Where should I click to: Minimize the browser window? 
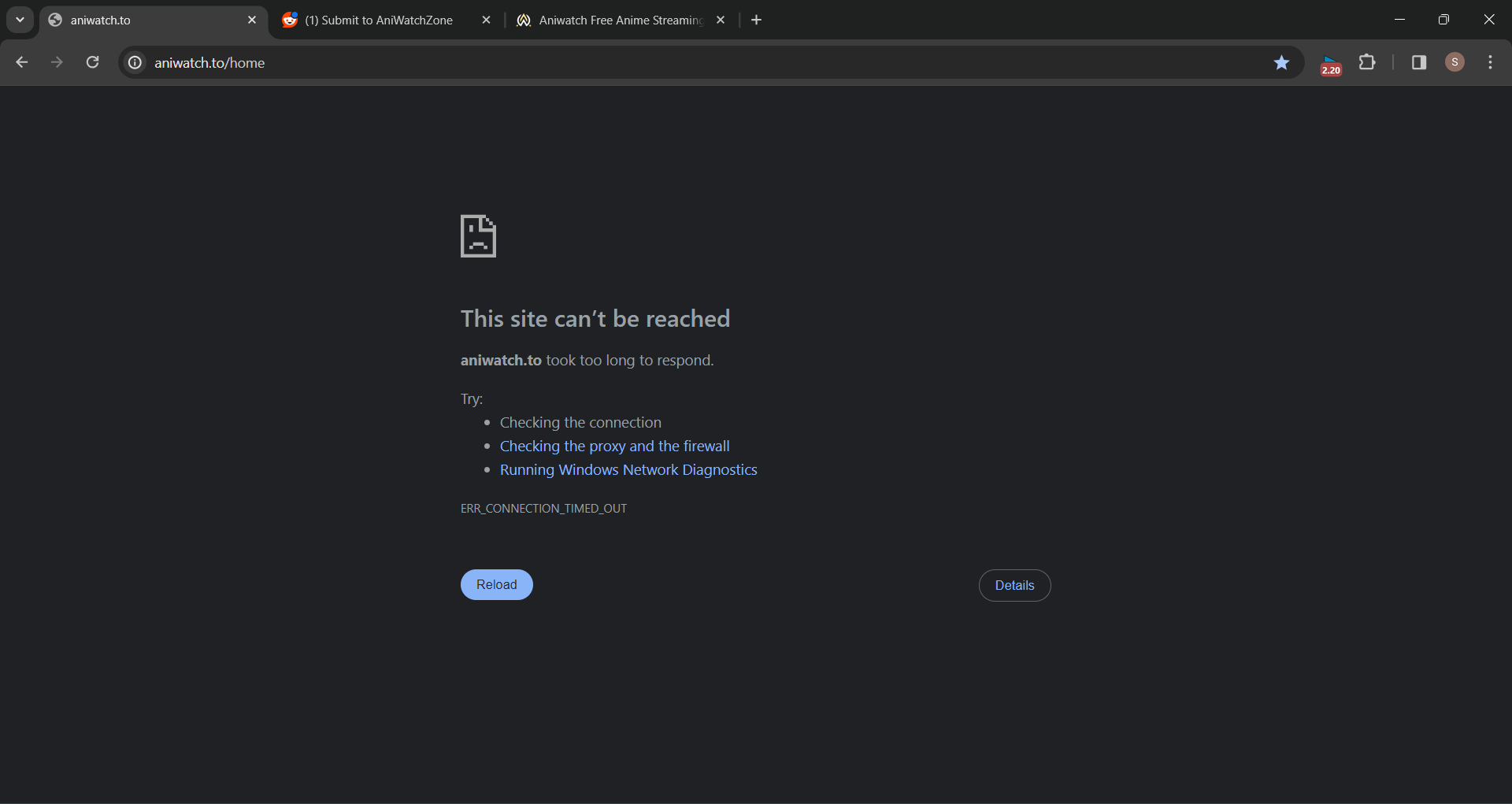(1399, 20)
